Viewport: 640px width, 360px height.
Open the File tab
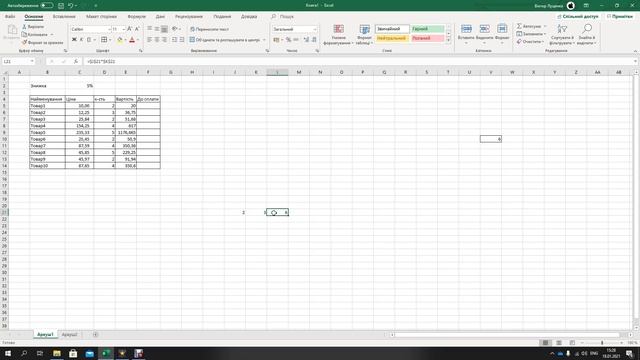(x=10, y=17)
